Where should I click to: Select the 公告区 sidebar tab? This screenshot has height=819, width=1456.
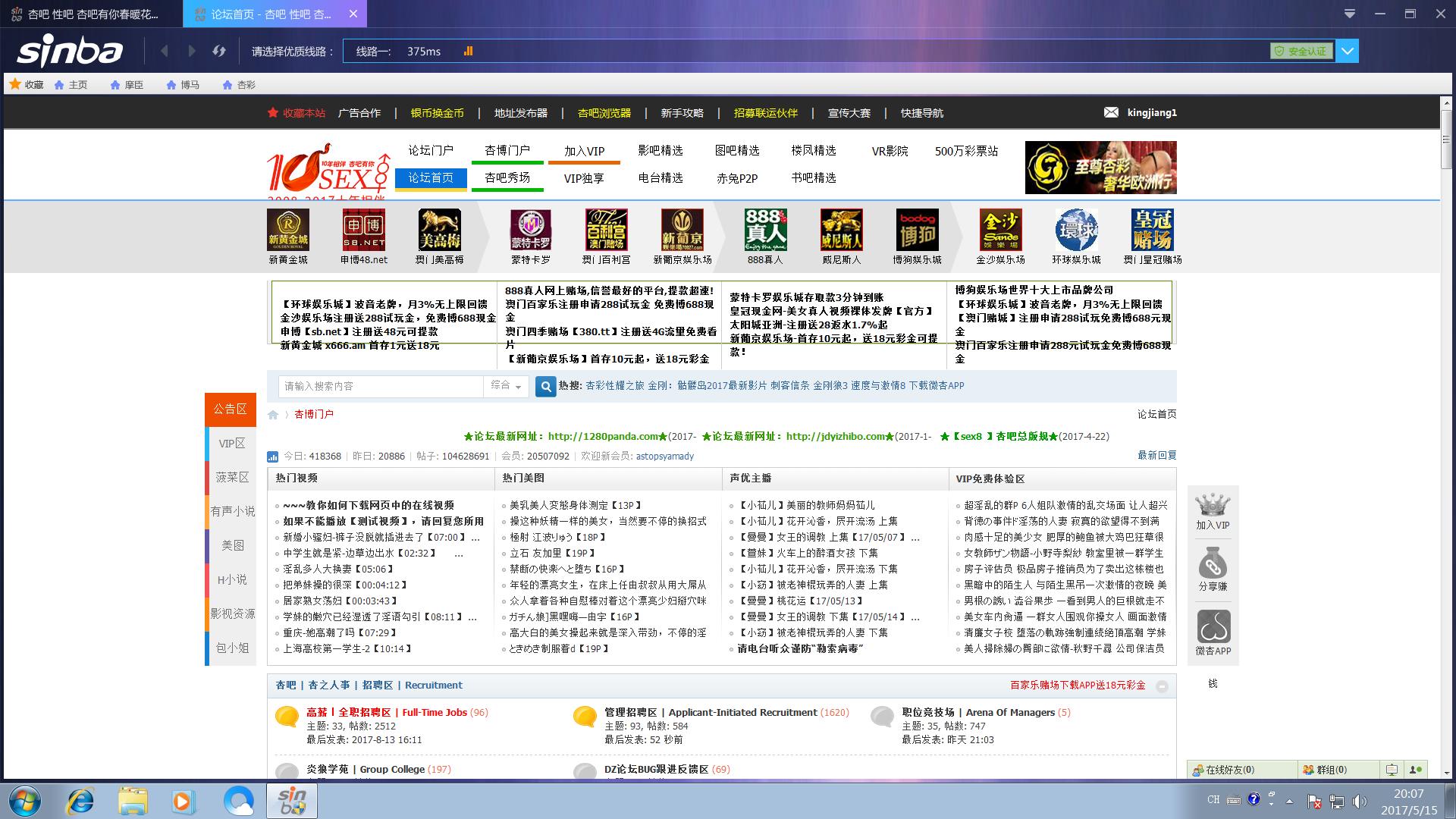click(231, 409)
